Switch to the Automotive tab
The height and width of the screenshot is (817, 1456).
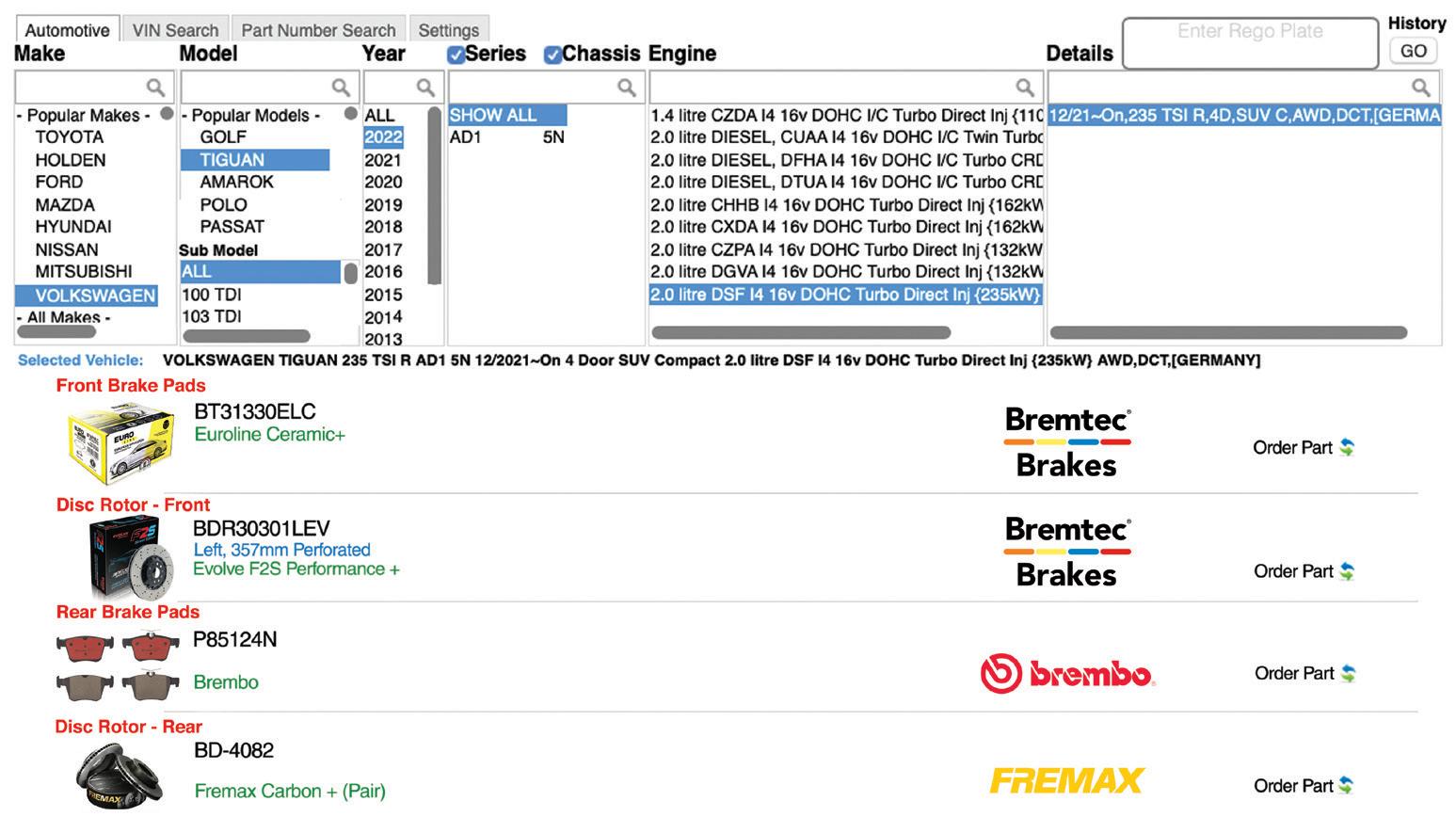click(67, 30)
